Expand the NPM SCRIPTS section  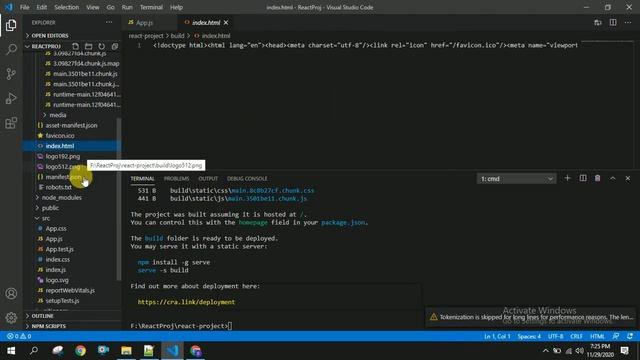coord(48,326)
